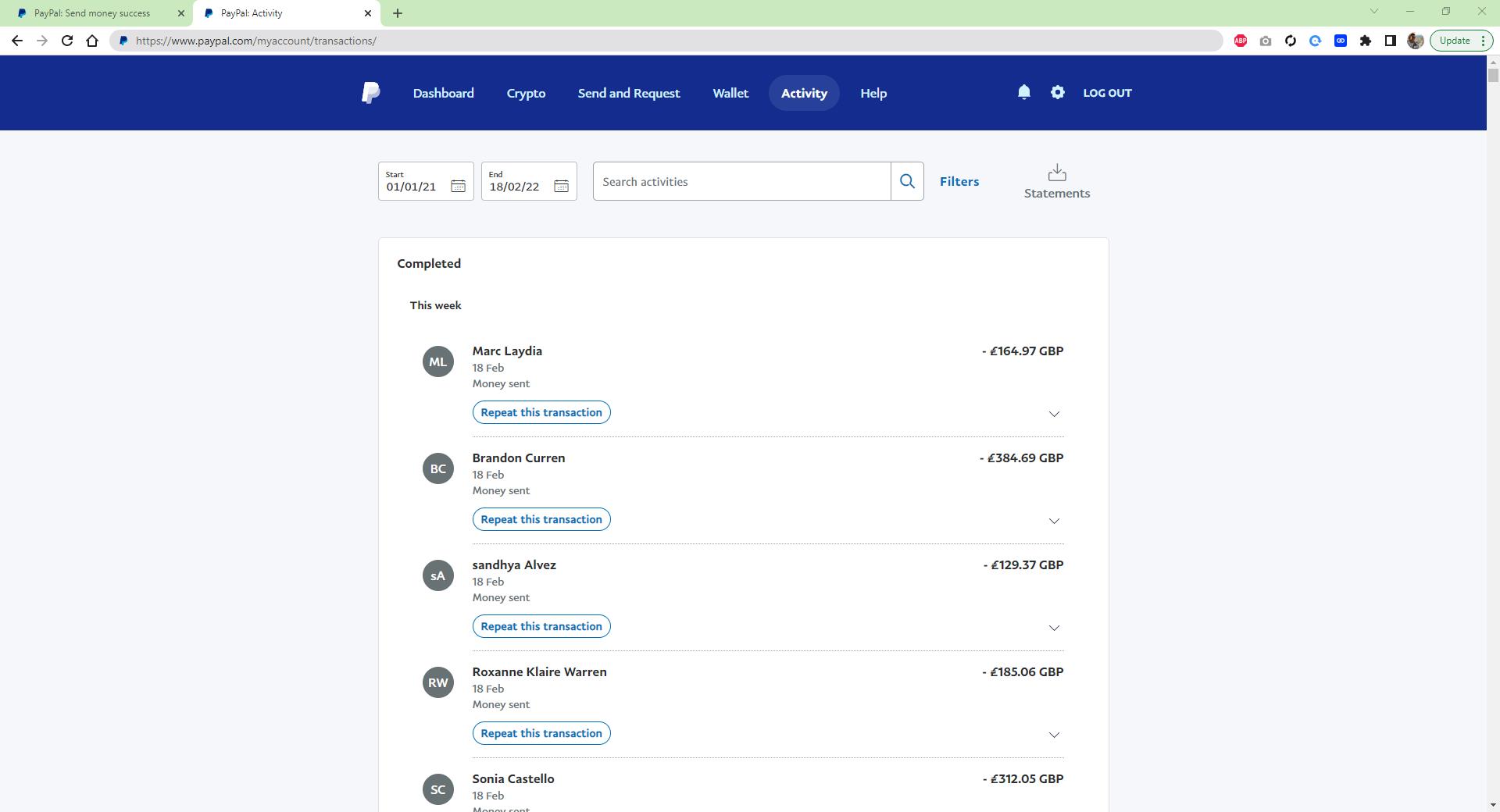Click the search magnifier button
This screenshot has width=1500, height=812.
[x=907, y=181]
